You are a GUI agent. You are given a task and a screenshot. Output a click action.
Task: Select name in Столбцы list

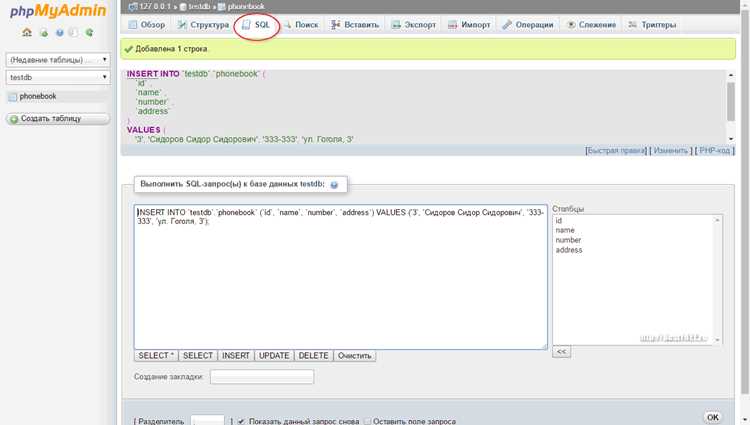(565, 230)
